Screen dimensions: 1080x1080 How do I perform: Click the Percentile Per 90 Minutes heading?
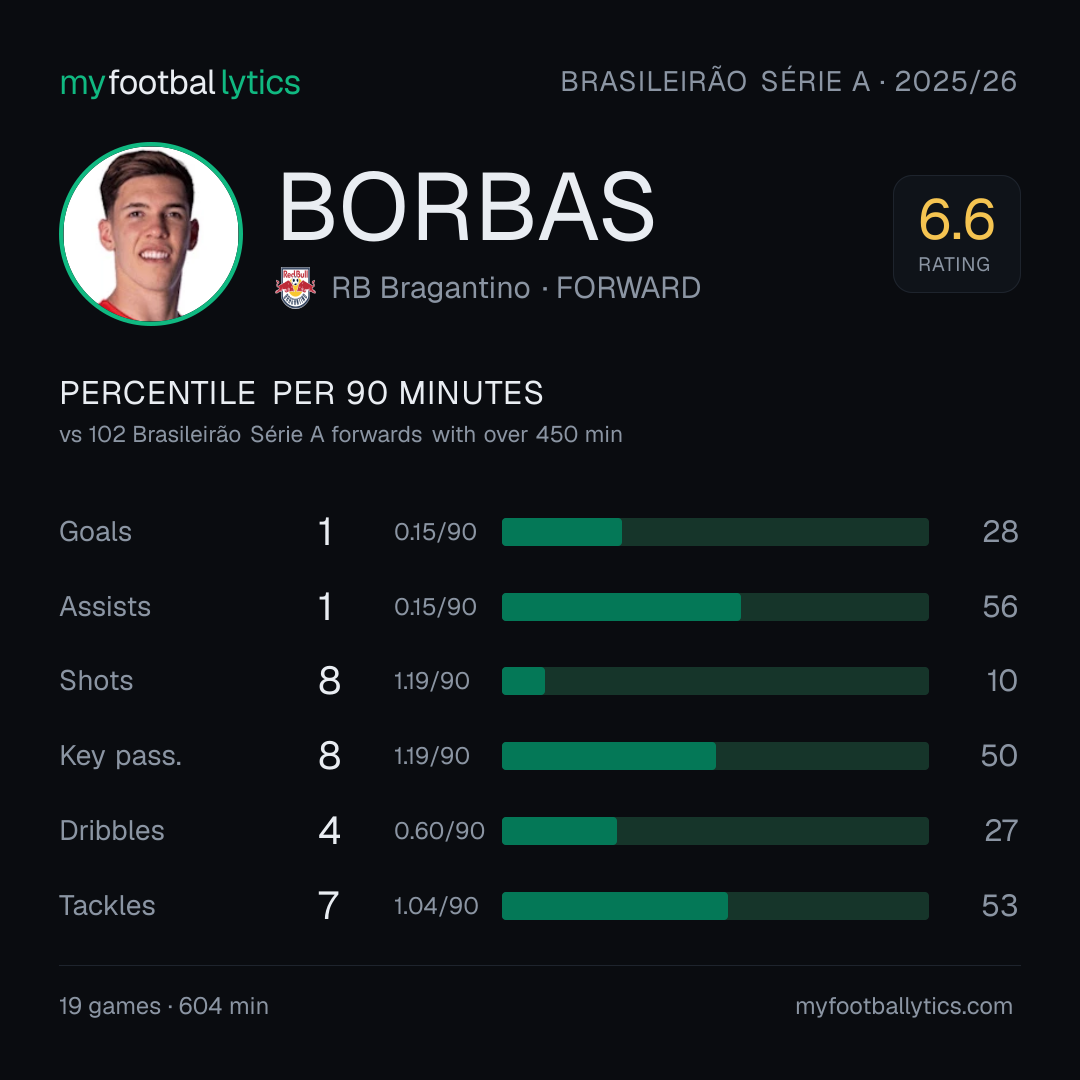(x=302, y=393)
